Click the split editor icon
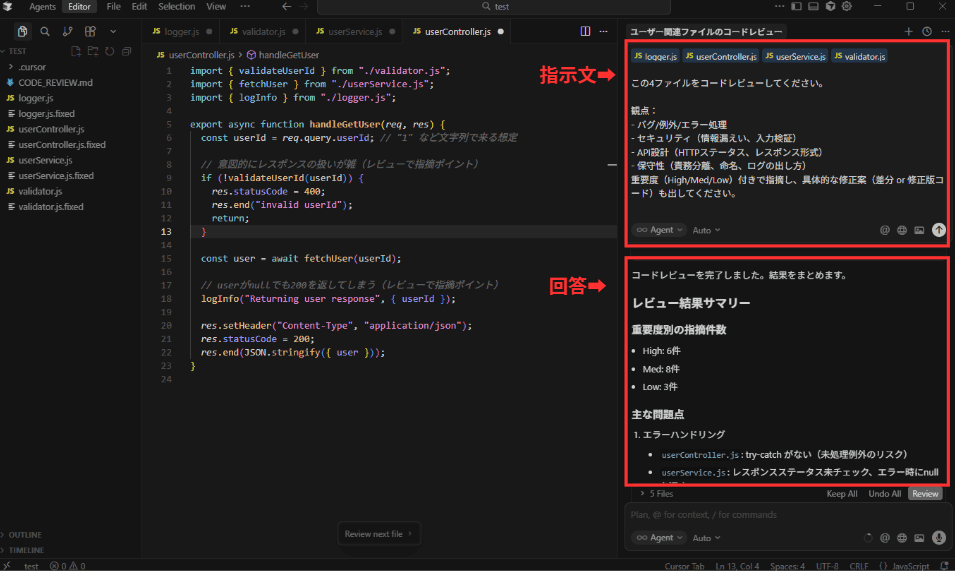This screenshot has height=571, width=955. [586, 32]
